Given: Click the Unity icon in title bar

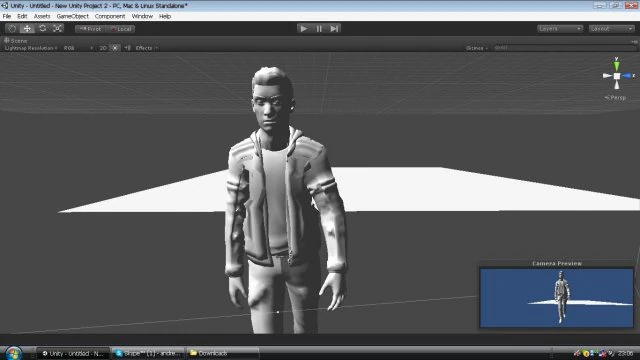Looking at the screenshot, I should pos(4,6).
